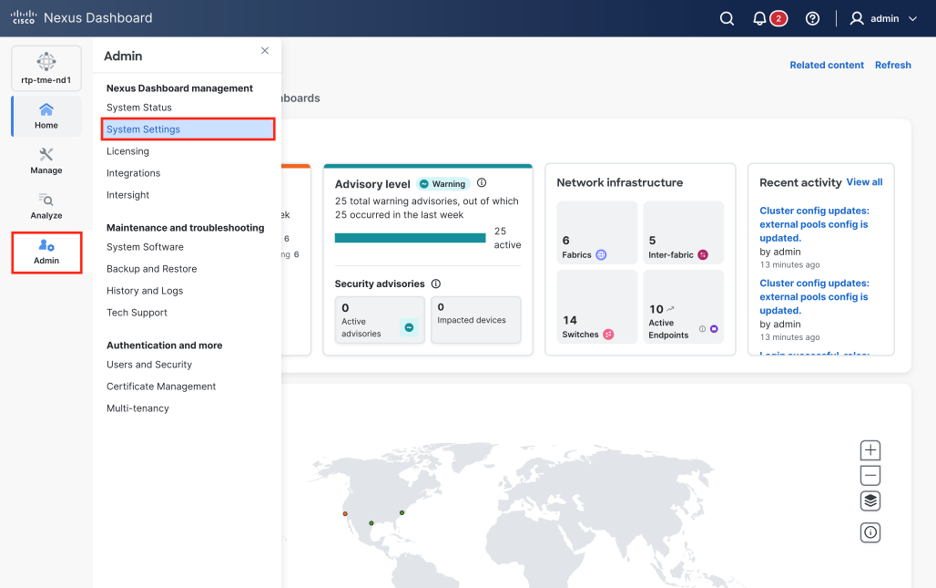
Task: Open the Analyze sidebar section
Action: point(46,207)
